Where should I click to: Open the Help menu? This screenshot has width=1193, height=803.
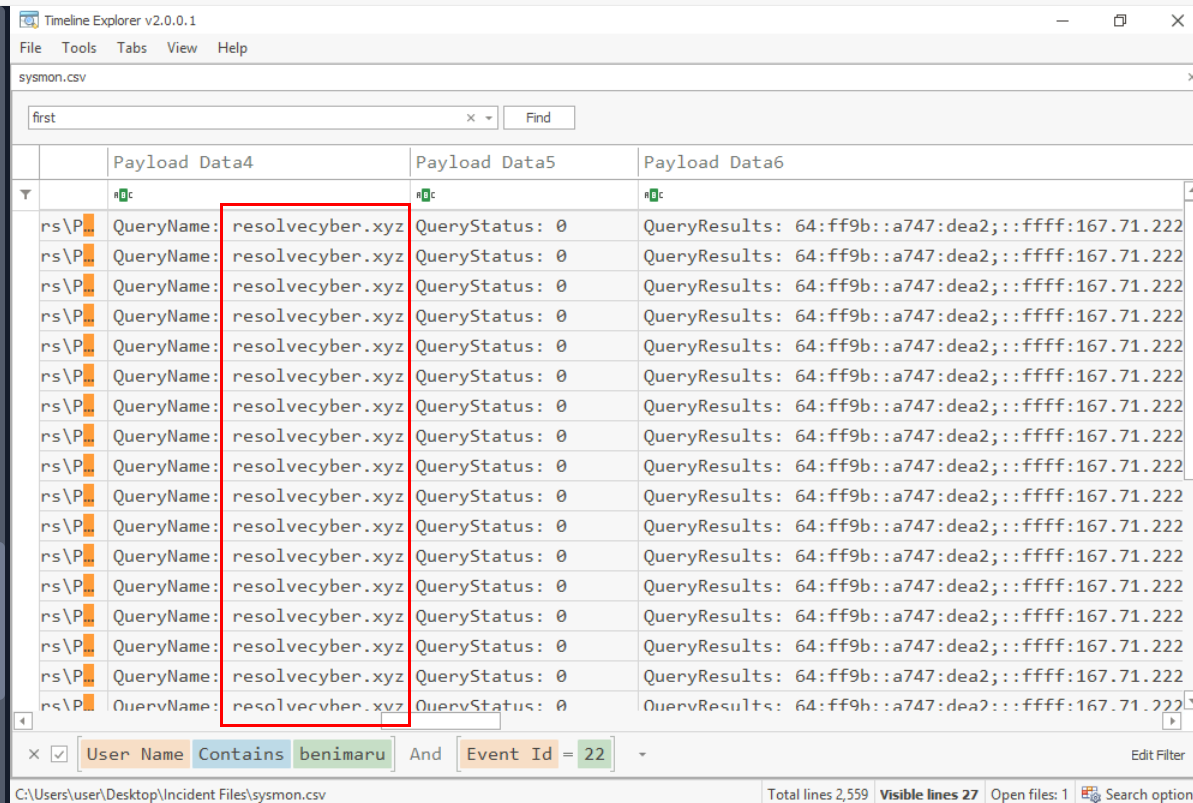click(x=232, y=48)
